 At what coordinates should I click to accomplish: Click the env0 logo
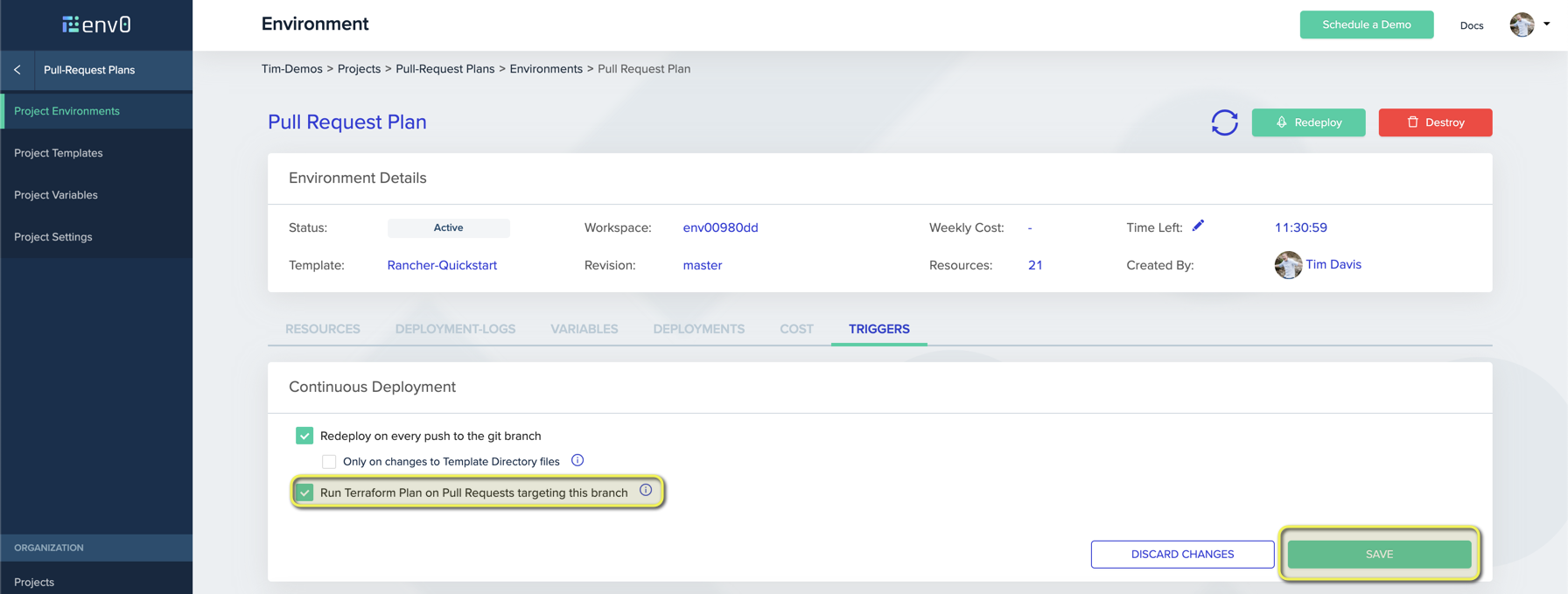coord(96,24)
